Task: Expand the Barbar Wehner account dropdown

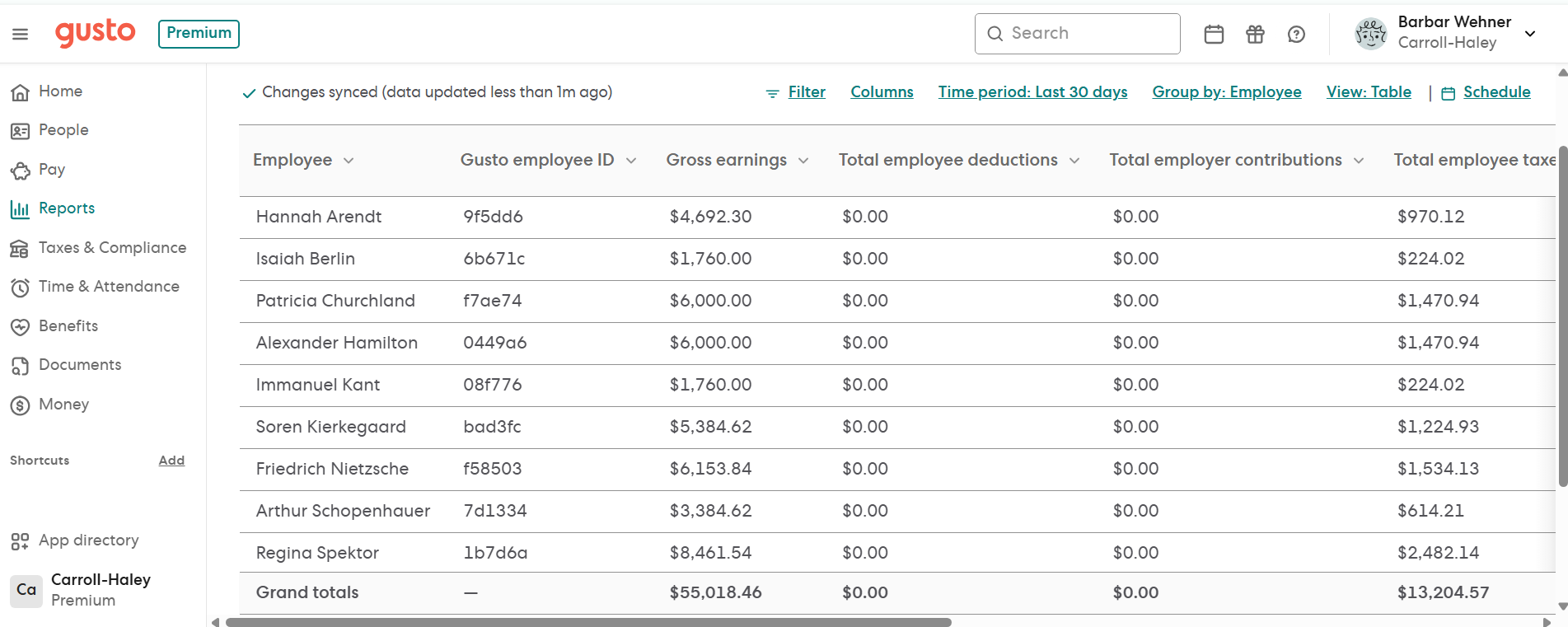Action: coord(1530,34)
